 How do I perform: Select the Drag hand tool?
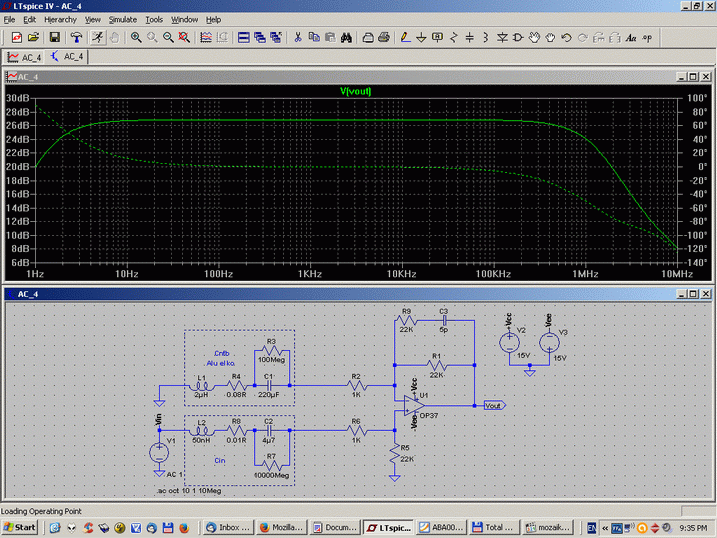tap(550, 37)
